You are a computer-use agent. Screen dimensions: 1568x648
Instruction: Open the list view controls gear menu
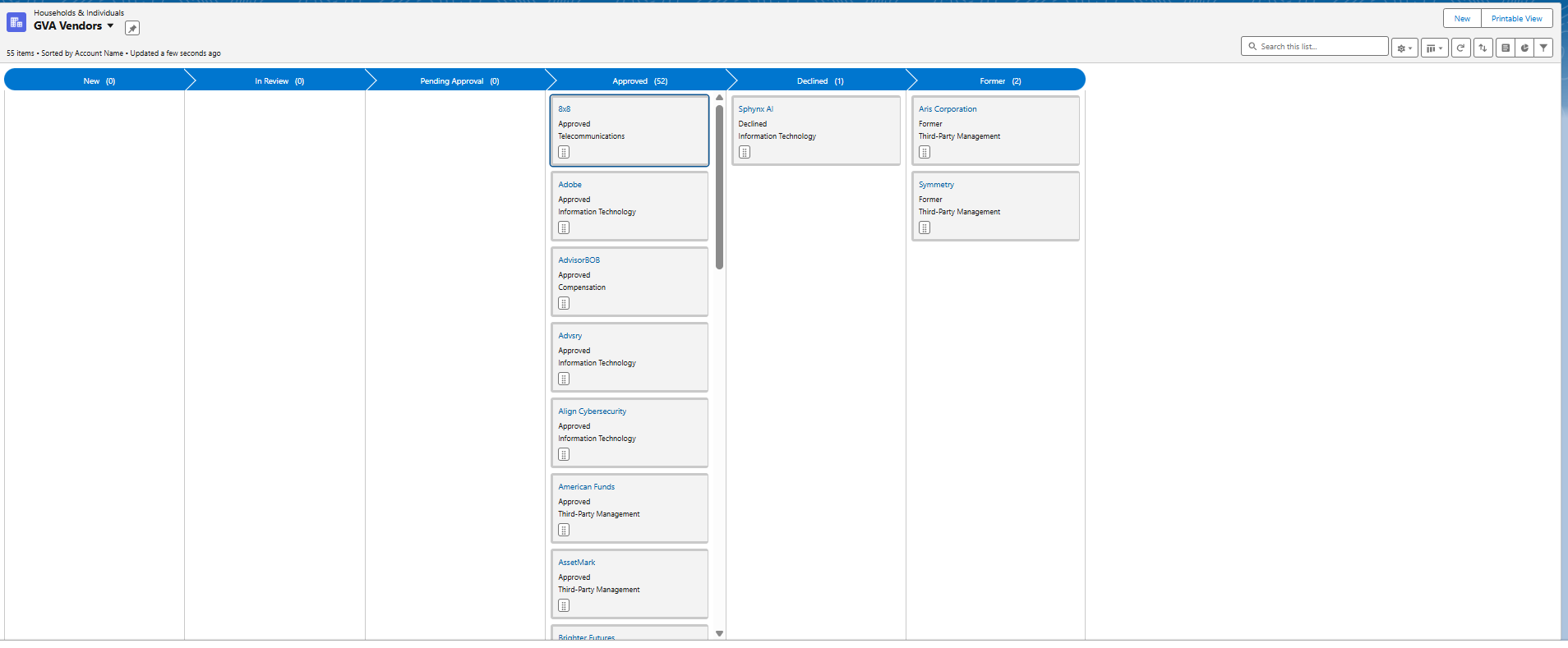[1404, 48]
